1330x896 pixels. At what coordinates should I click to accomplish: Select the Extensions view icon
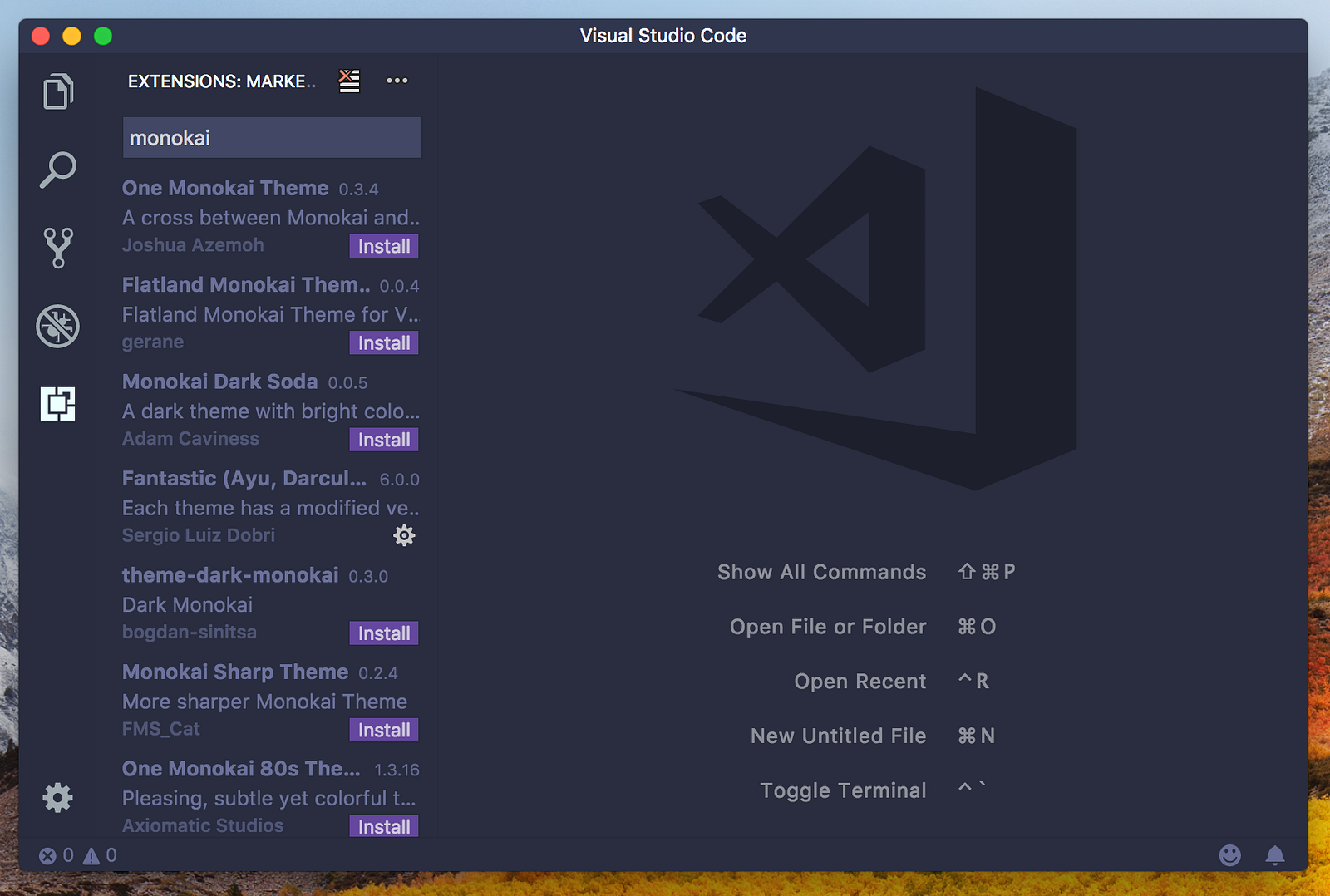coord(58,404)
